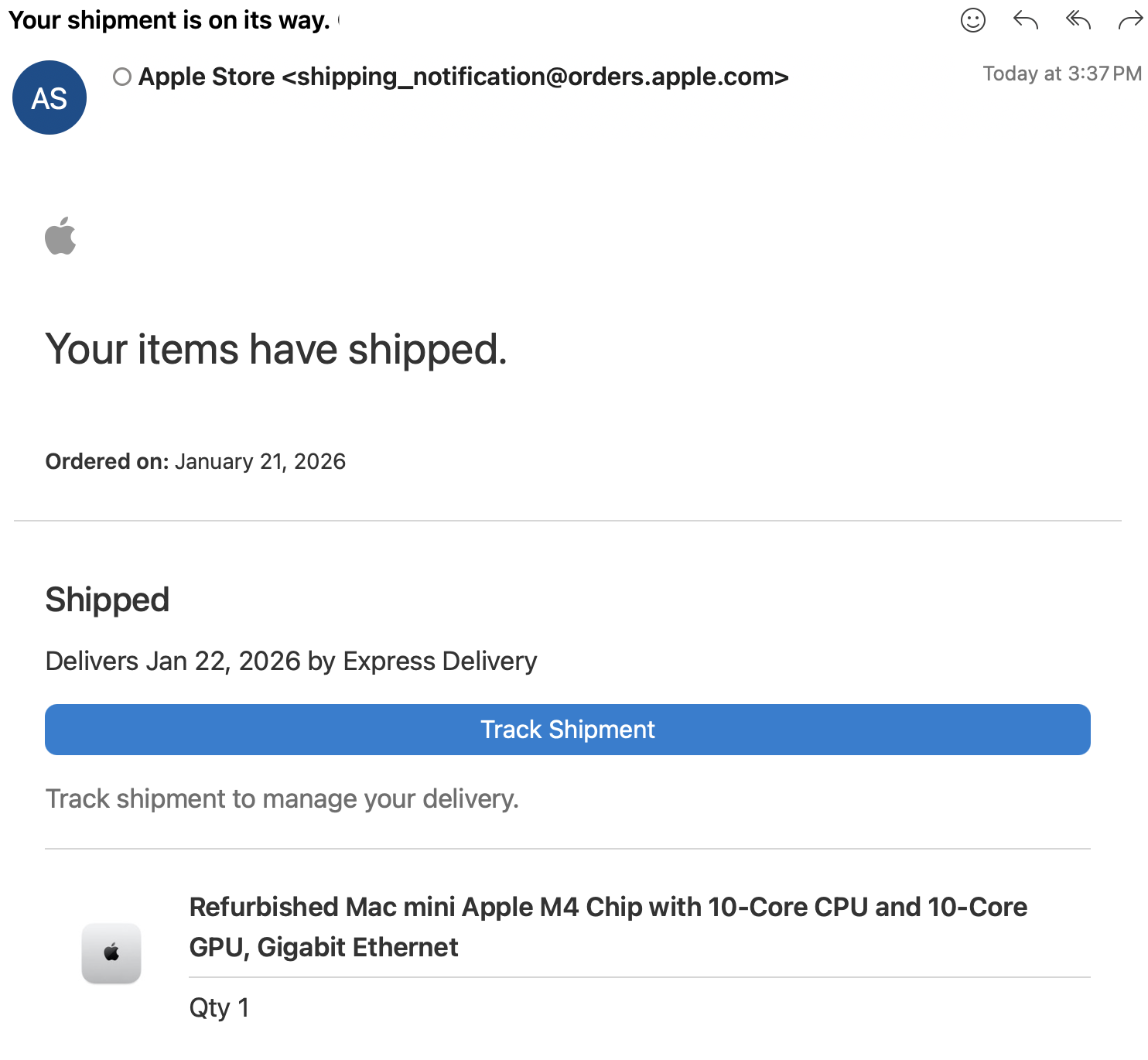1148x1060 pixels.
Task: Add an emoji reaction to the email
Action: (x=972, y=20)
